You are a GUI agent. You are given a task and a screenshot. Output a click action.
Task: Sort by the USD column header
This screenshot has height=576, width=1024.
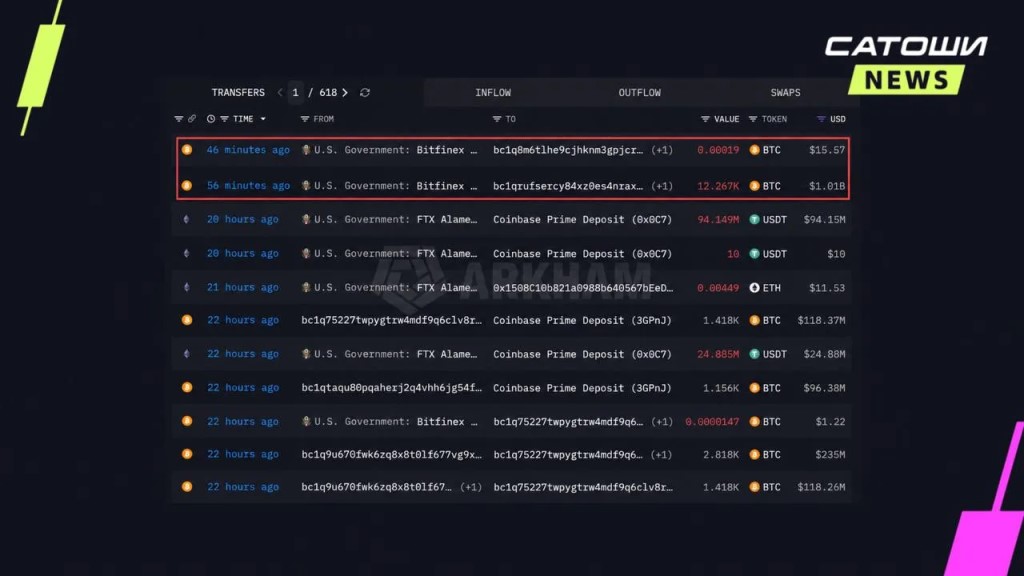point(837,119)
